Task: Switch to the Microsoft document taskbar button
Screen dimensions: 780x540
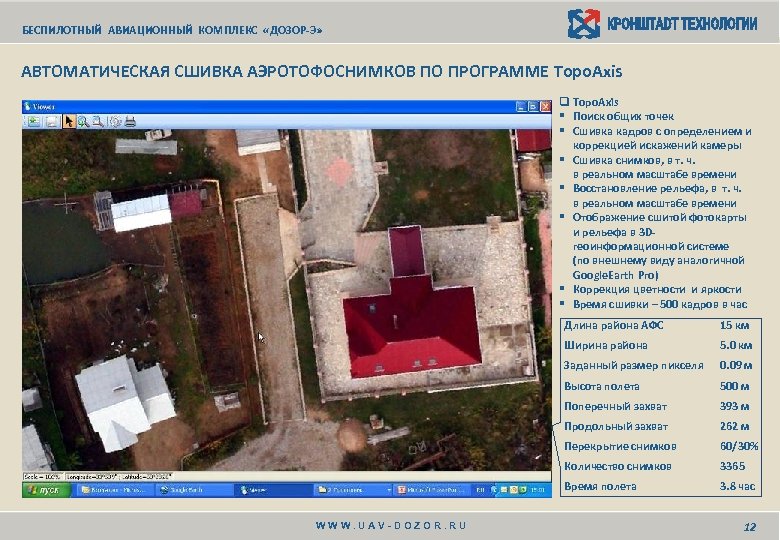Action: [x=116, y=490]
